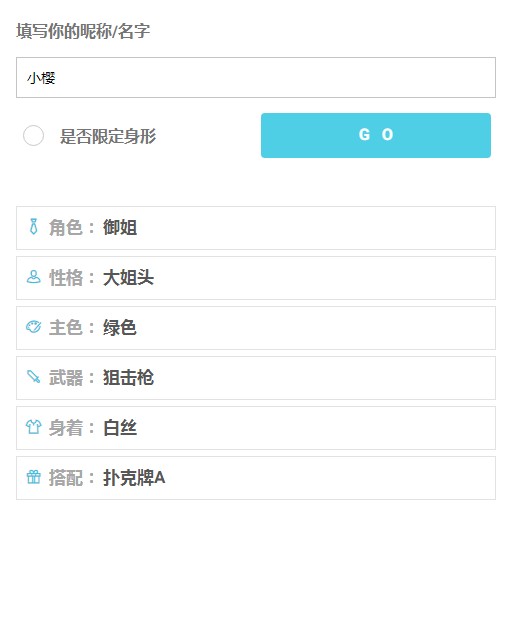Click the sword icon beside 武器
This screenshot has width=510, height=644.
[x=34, y=377]
